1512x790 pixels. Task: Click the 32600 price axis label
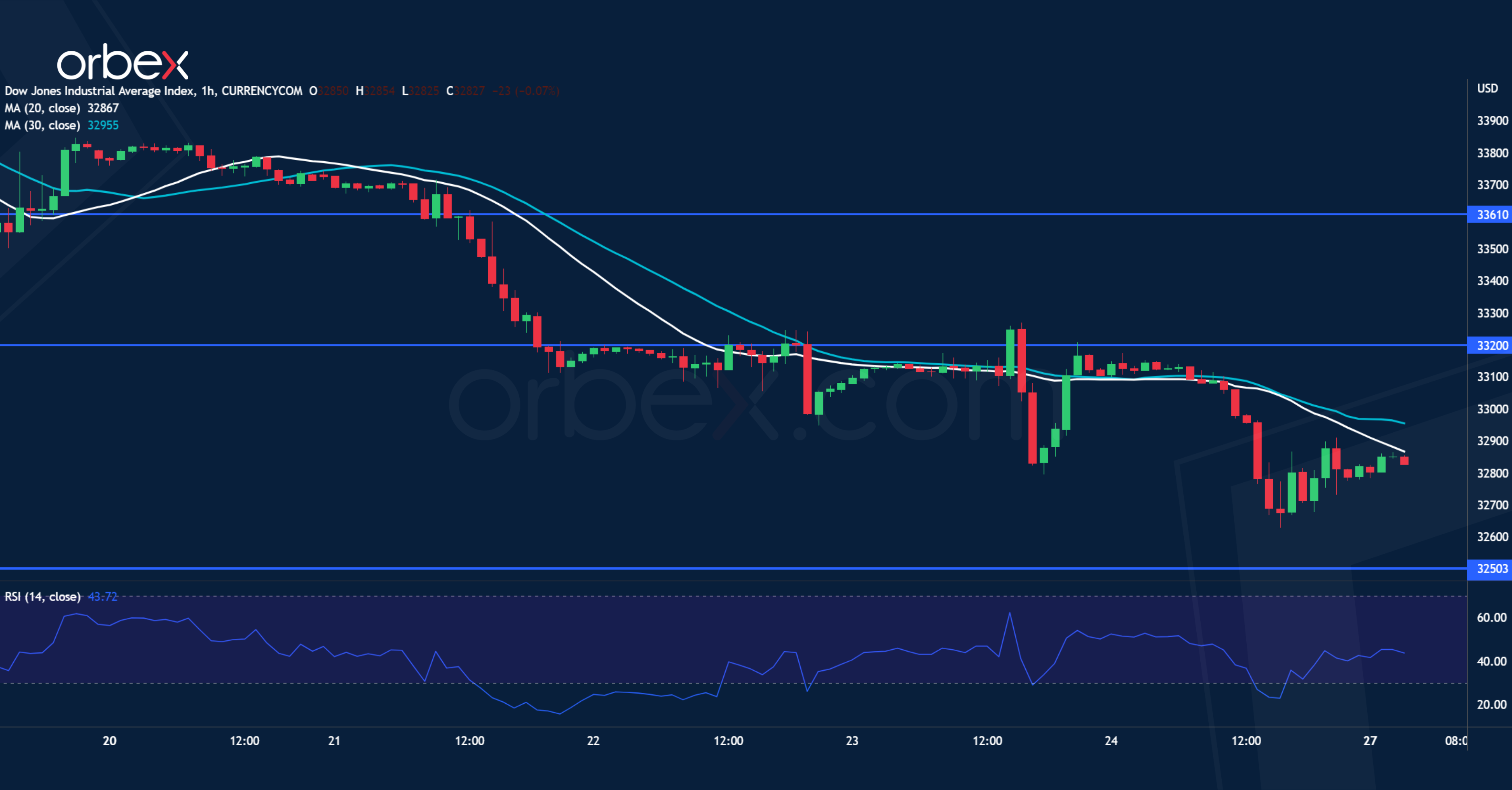1491,536
